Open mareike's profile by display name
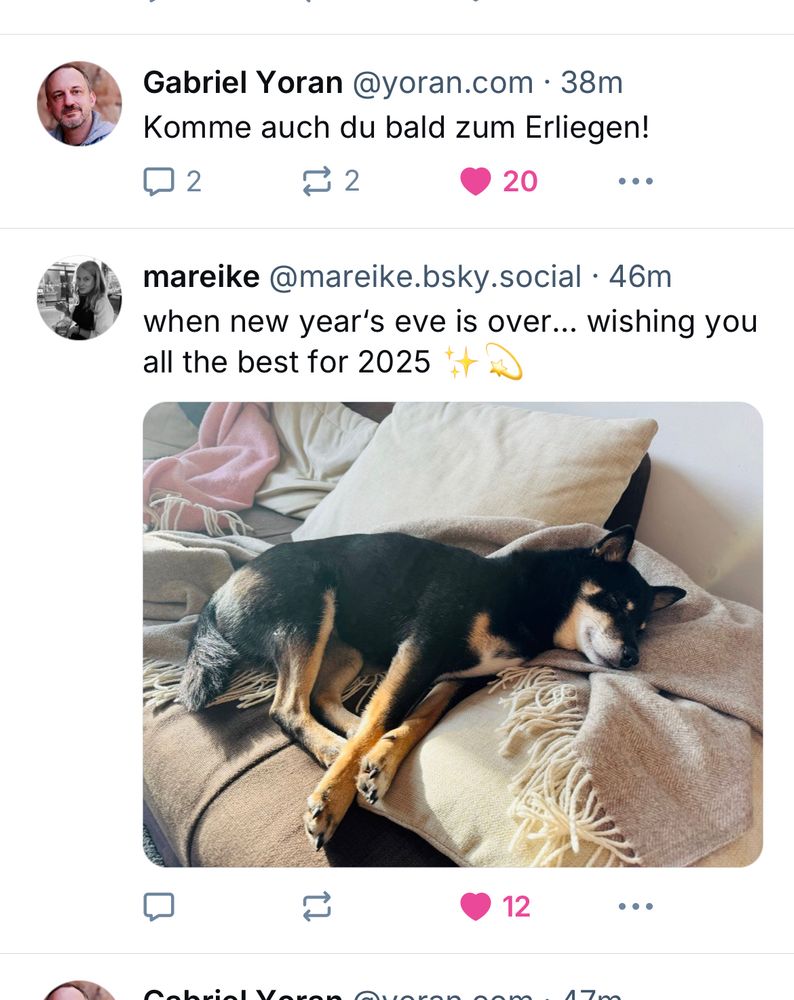This screenshot has width=794, height=1000. pyautogui.click(x=202, y=277)
